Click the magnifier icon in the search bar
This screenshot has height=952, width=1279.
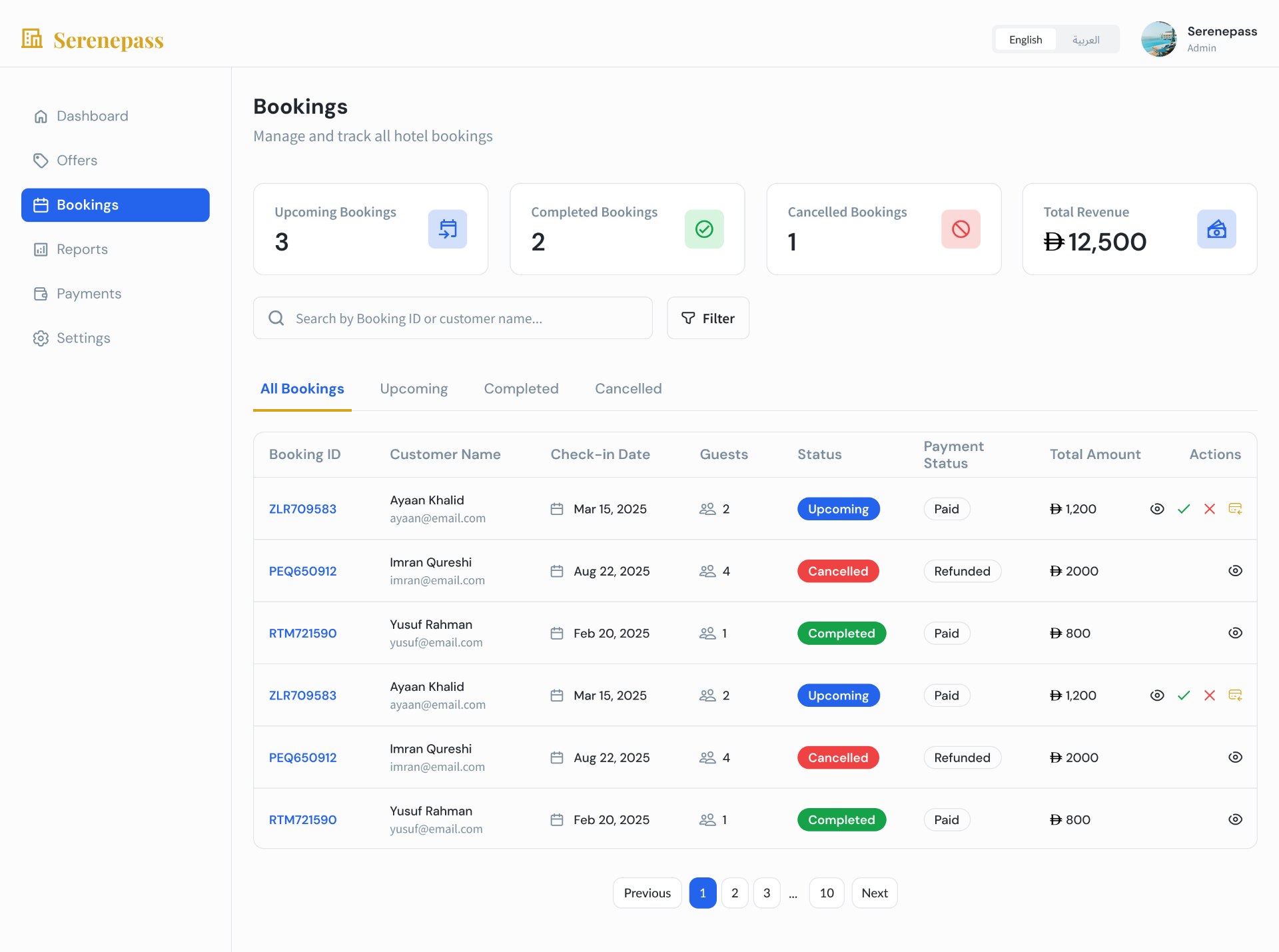tap(276, 318)
